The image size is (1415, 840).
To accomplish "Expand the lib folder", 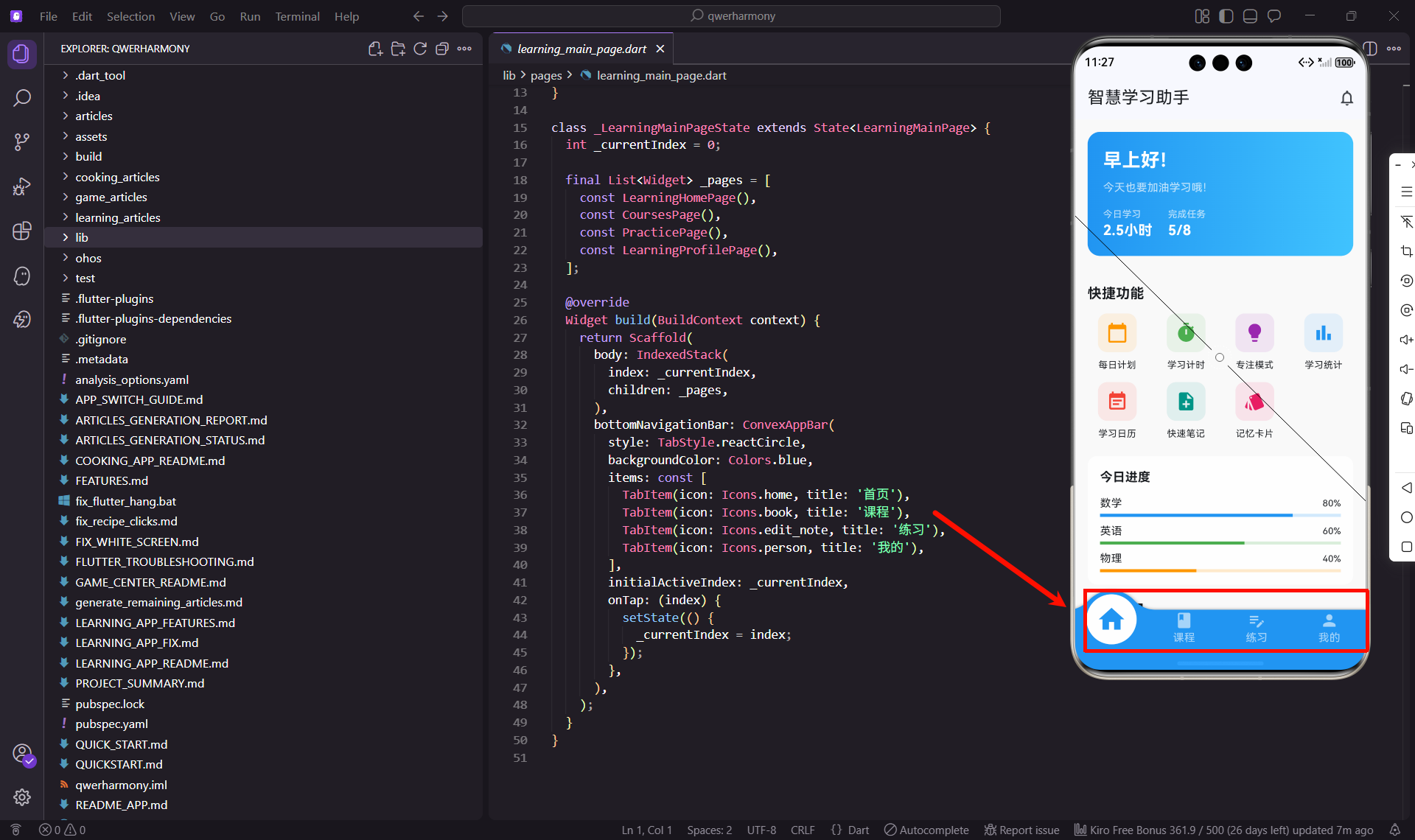I will (82, 237).
